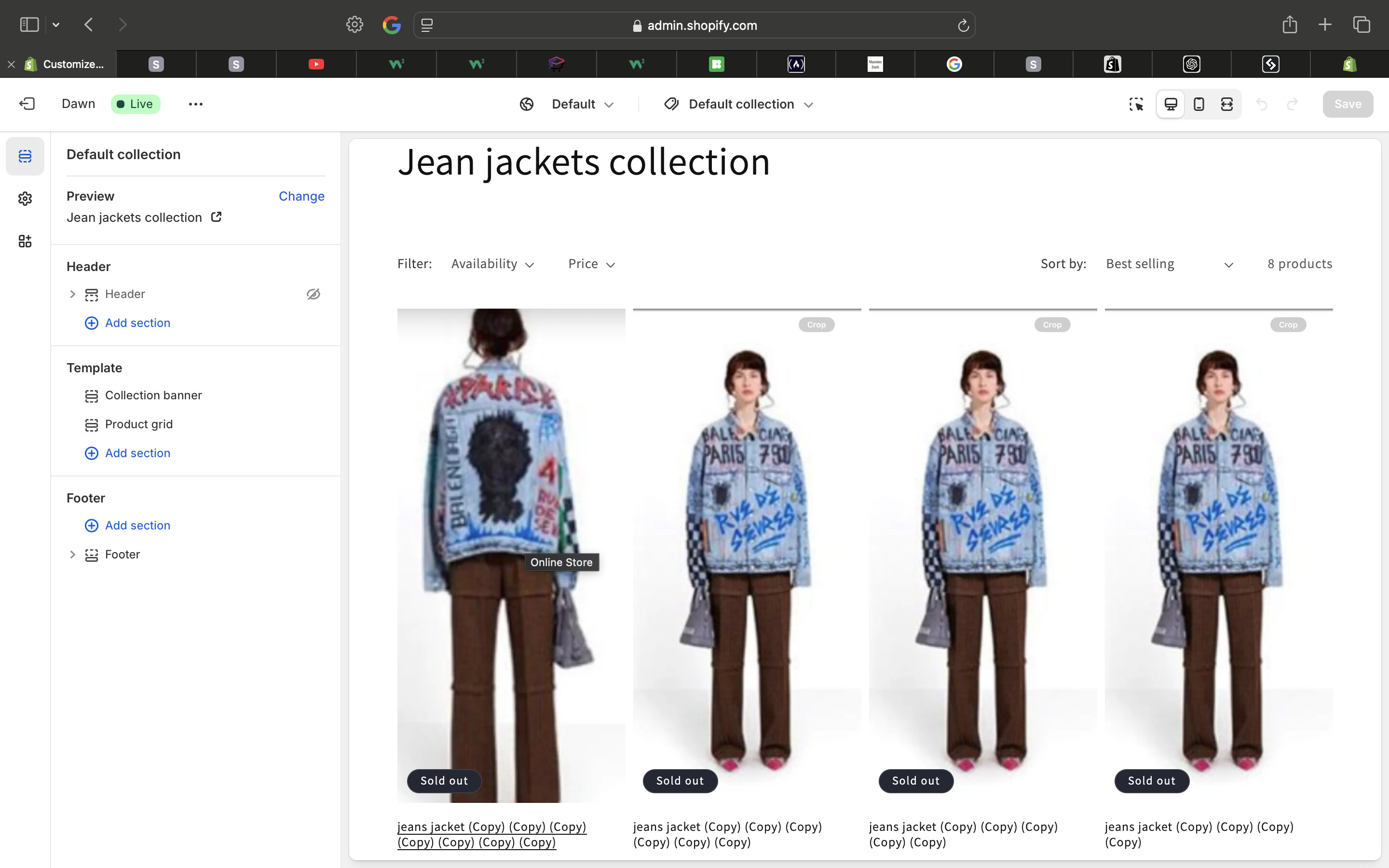Switch to the ChatGPT browser tab
Screen dimensions: 1389x868
[x=1192, y=64]
